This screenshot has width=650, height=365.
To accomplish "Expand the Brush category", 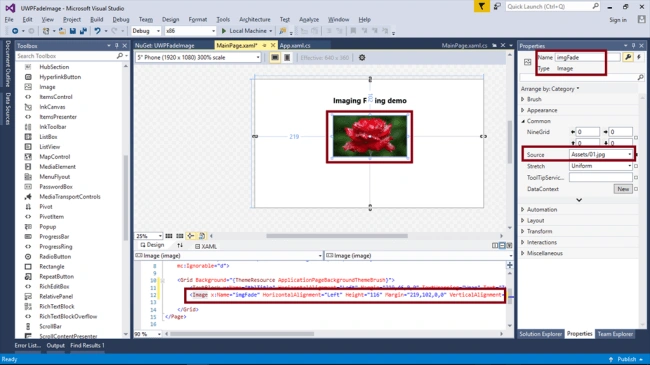I will pos(523,99).
